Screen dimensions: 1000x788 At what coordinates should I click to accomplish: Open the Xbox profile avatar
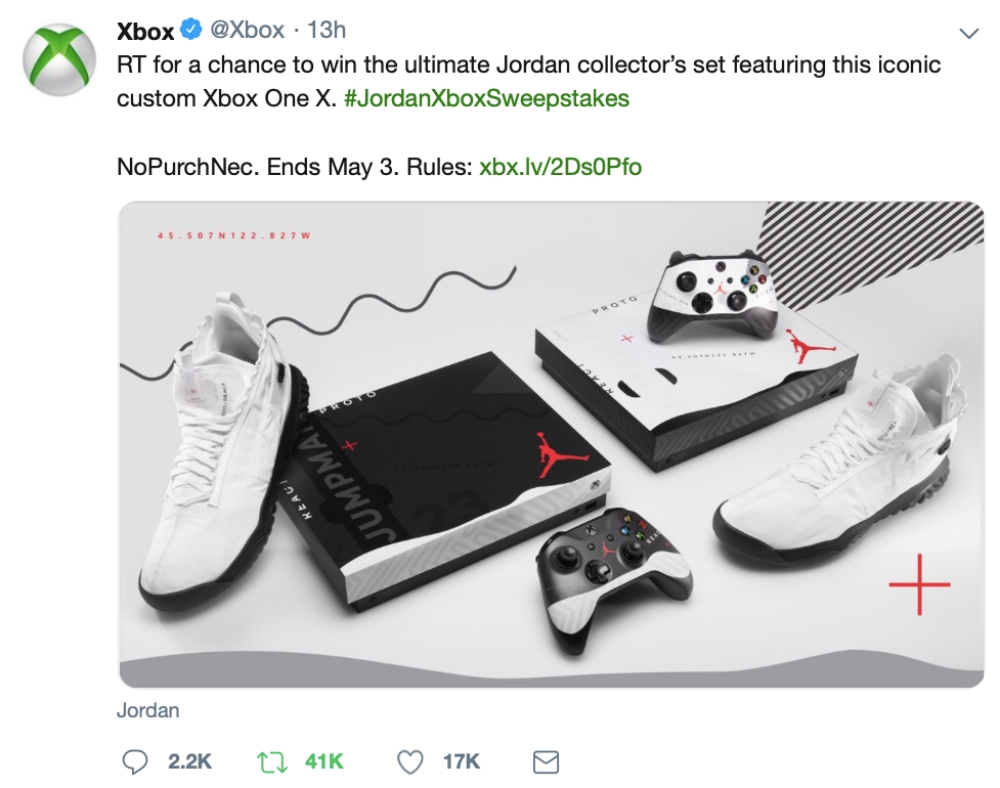[x=59, y=59]
